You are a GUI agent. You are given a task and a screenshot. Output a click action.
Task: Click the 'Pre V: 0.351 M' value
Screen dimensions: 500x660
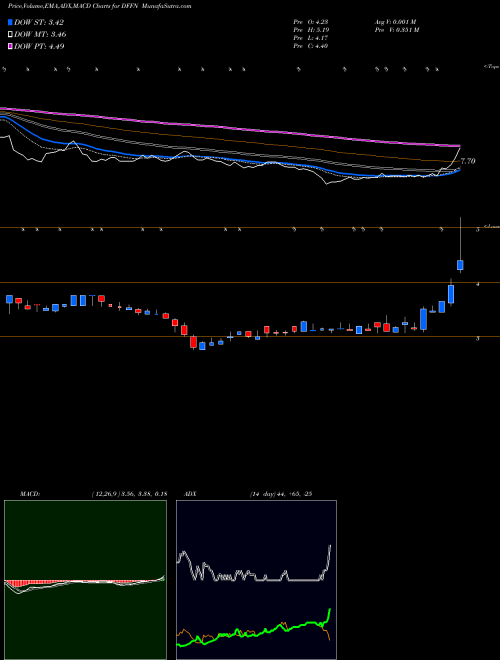(x=396, y=30)
